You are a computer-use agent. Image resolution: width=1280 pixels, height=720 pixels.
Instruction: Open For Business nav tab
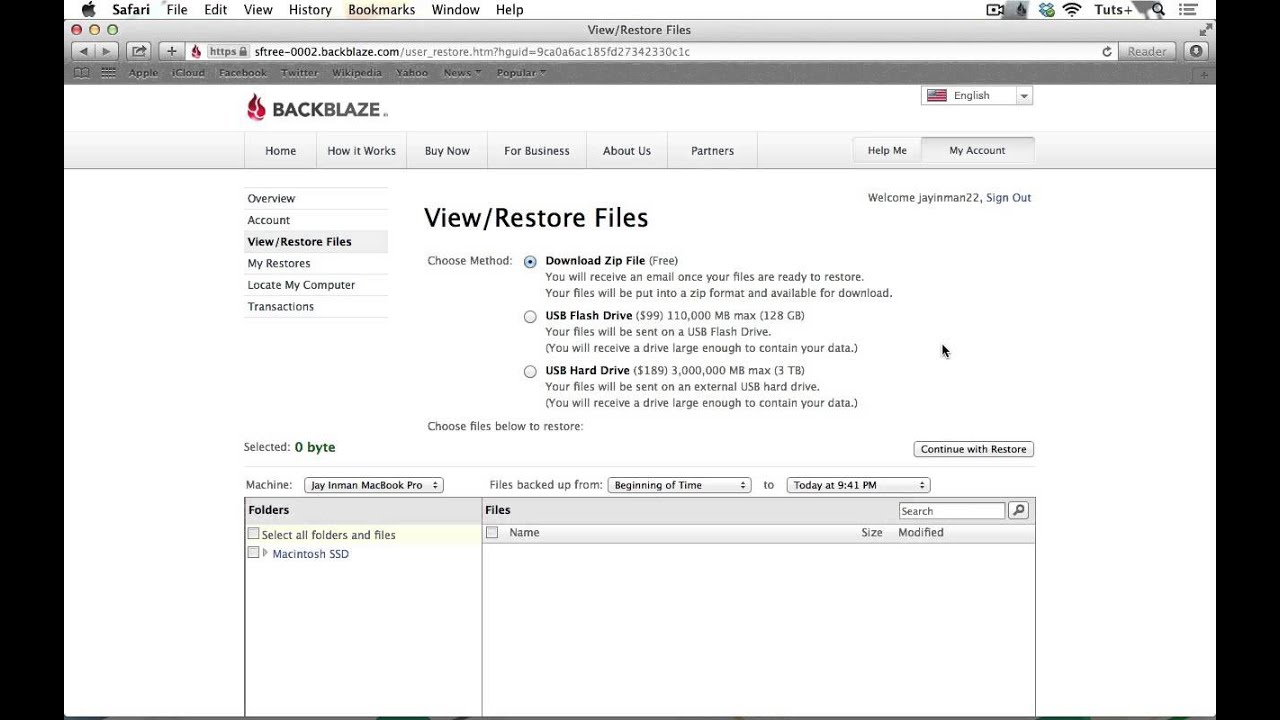tap(537, 151)
